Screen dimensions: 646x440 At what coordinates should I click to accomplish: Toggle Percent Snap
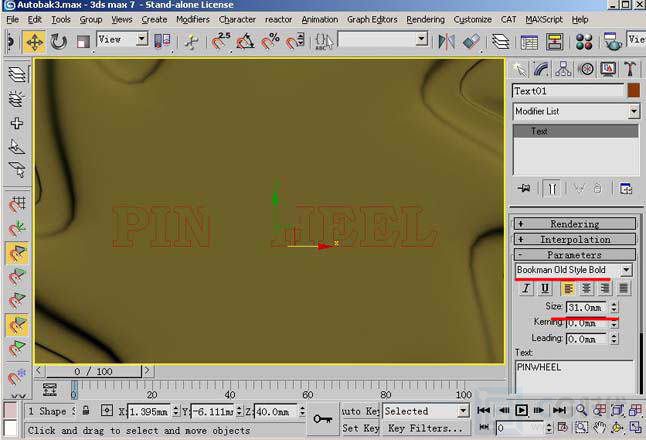click(x=270, y=42)
